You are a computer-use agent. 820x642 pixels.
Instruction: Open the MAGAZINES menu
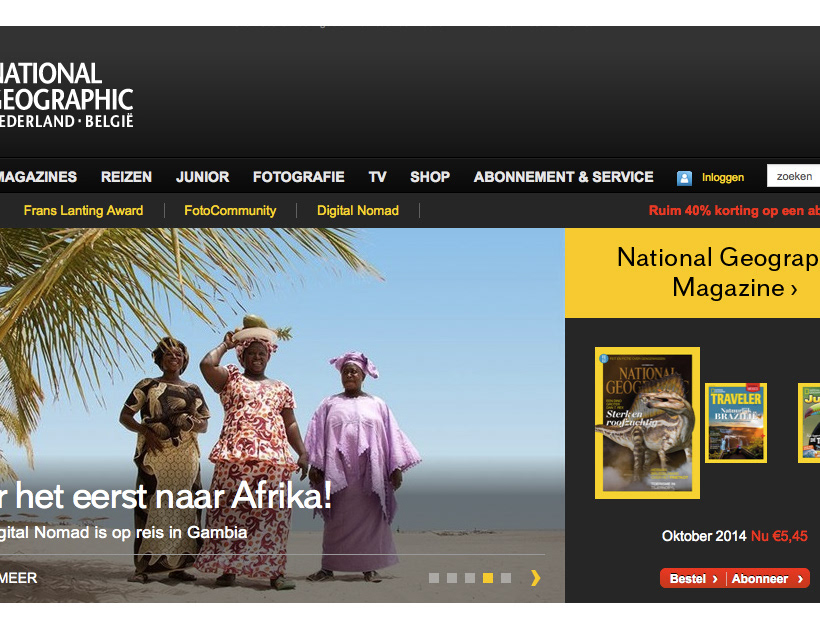(38, 177)
